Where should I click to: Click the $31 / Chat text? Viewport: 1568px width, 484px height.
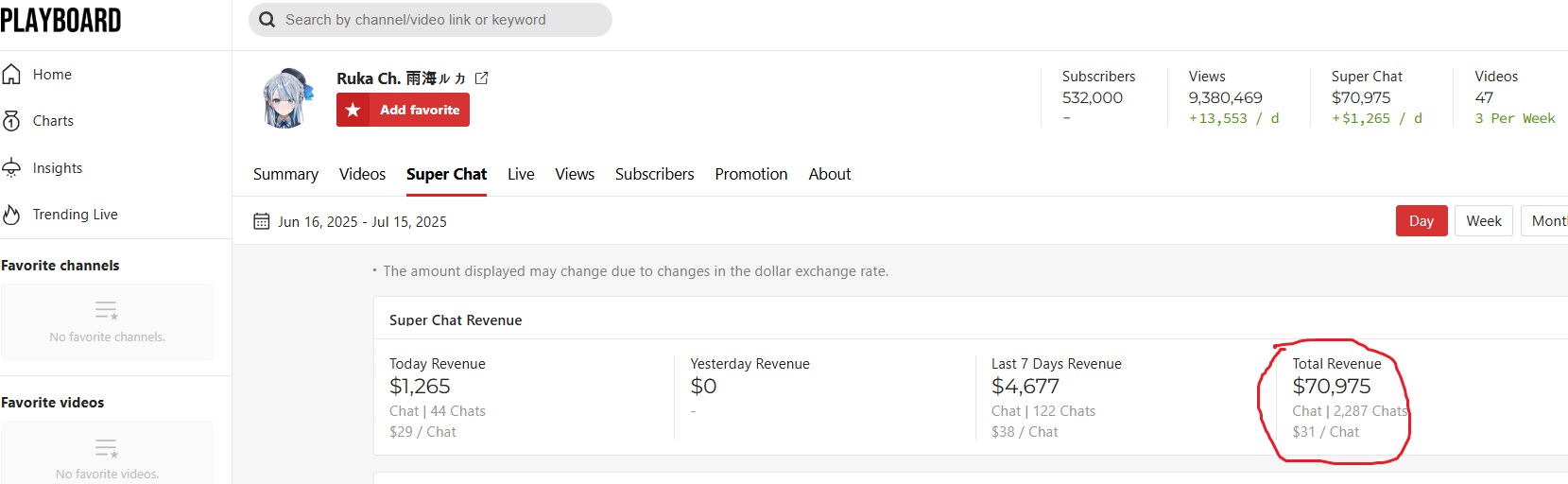tap(1326, 432)
